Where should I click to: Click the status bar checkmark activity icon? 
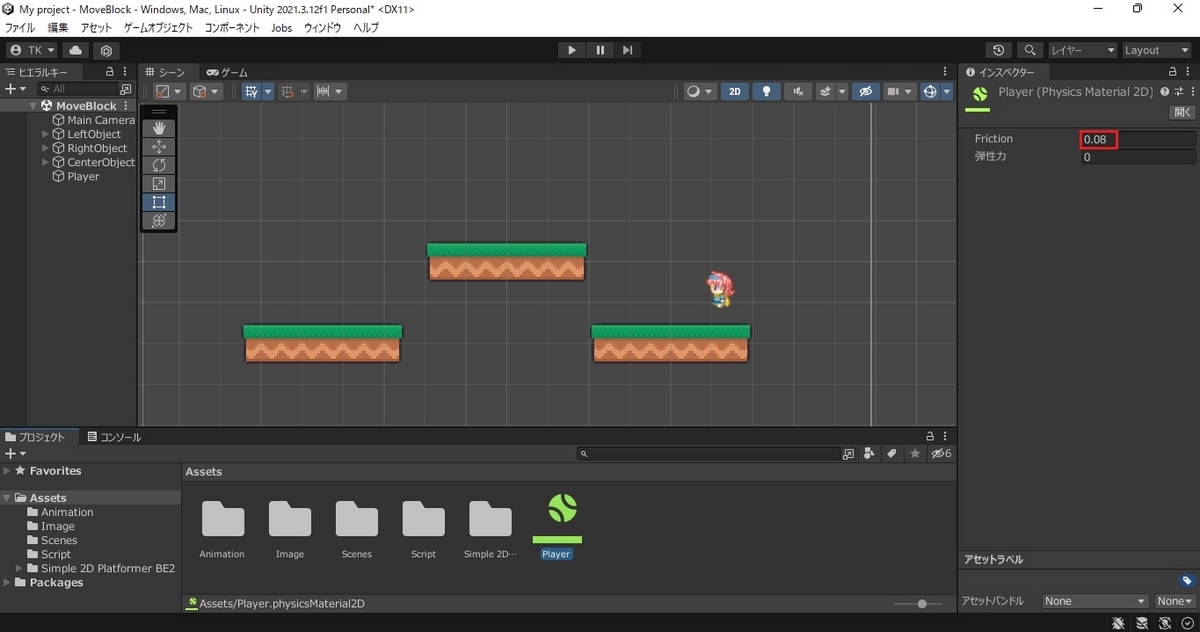1187,622
